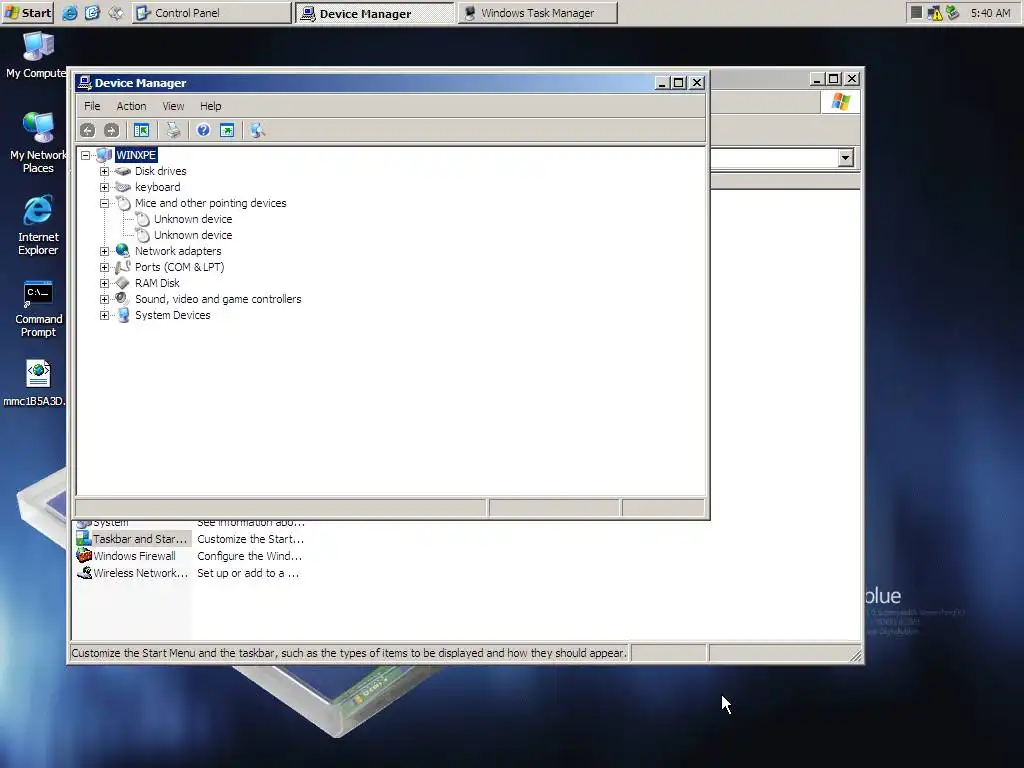Screen dimensions: 1024x768
Task: Expand the RAM Disk node
Action: point(104,283)
